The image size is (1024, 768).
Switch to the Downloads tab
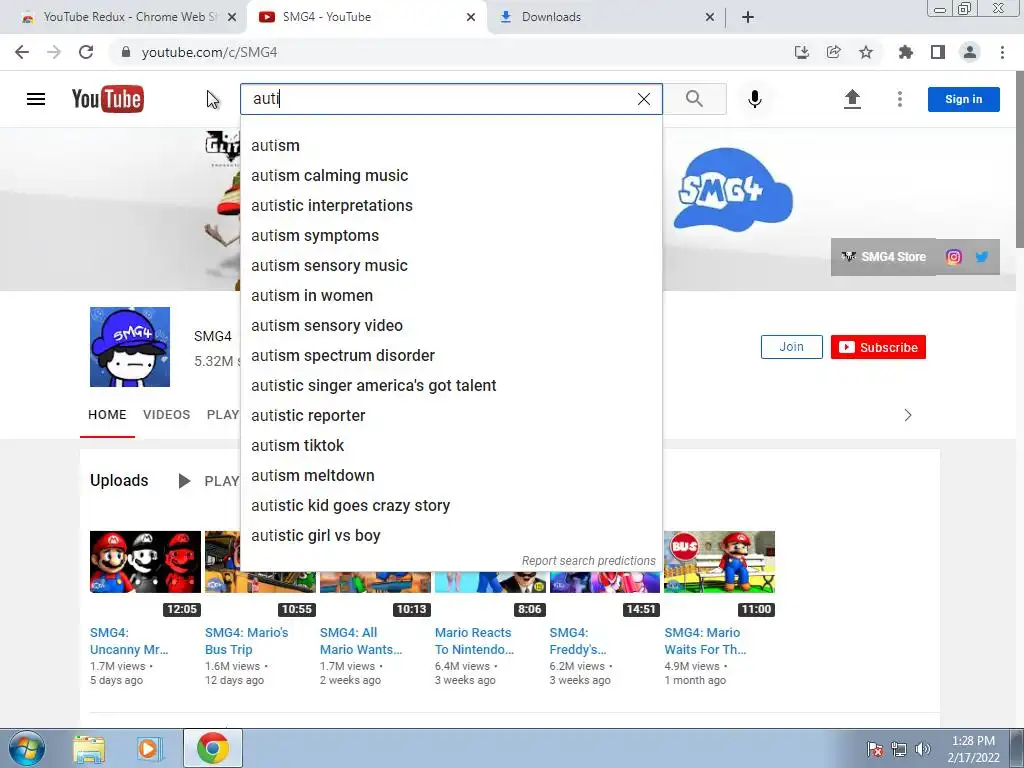coord(604,17)
